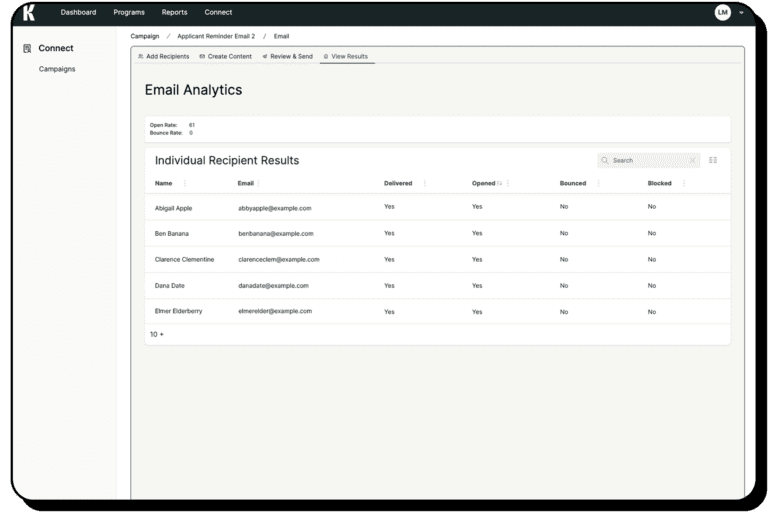
Task: Click the Opened column header
Action: point(483,183)
